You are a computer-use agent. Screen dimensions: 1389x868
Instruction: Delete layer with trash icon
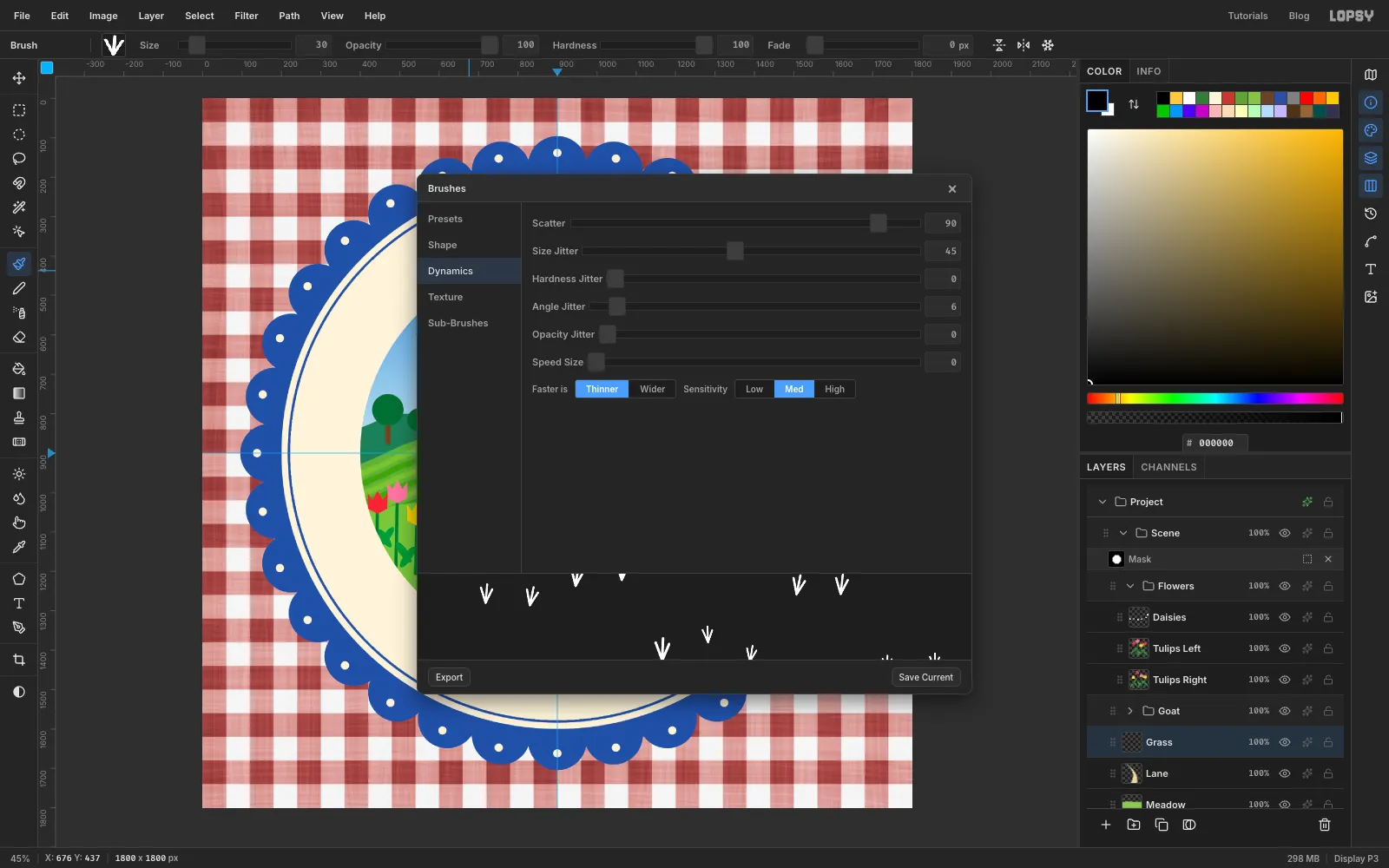[x=1325, y=825]
